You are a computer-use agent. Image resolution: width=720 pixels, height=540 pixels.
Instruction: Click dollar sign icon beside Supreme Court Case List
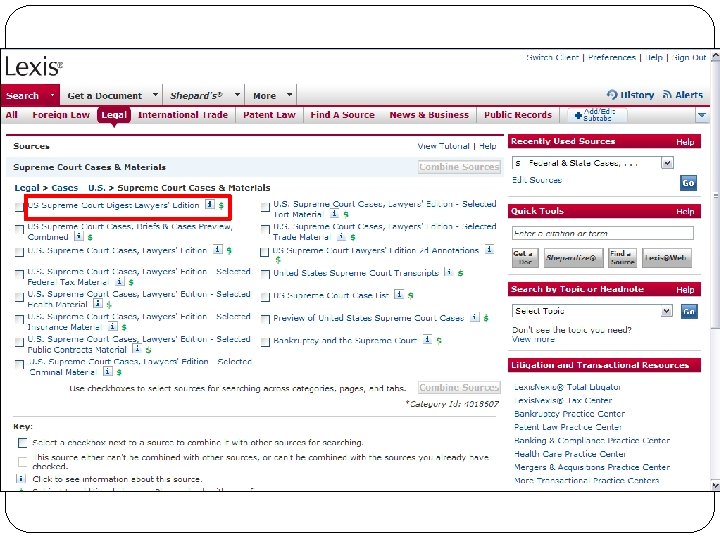(x=411, y=295)
